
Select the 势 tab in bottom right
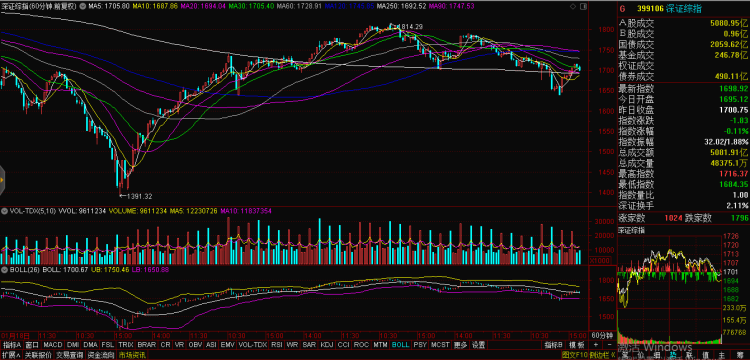coord(673,355)
